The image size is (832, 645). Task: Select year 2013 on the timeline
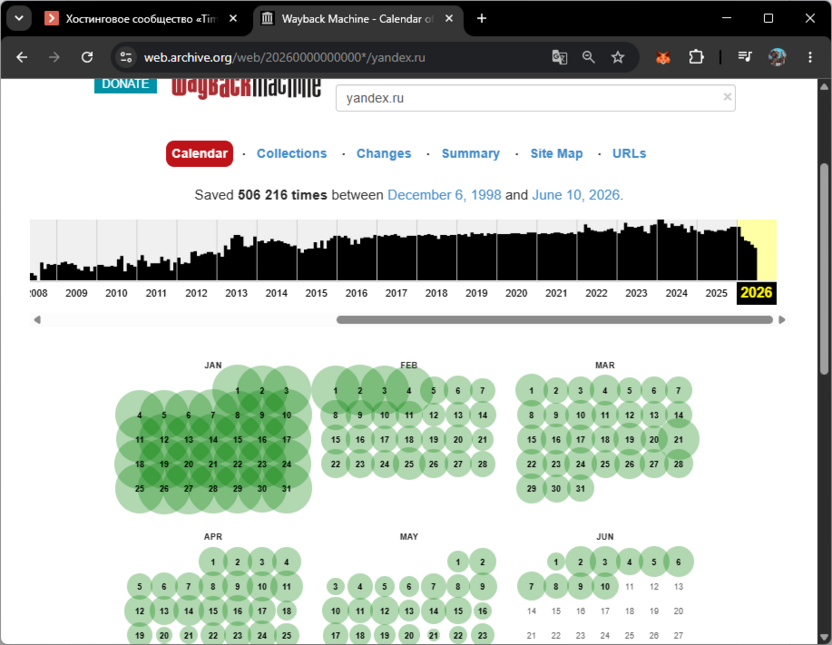236,293
